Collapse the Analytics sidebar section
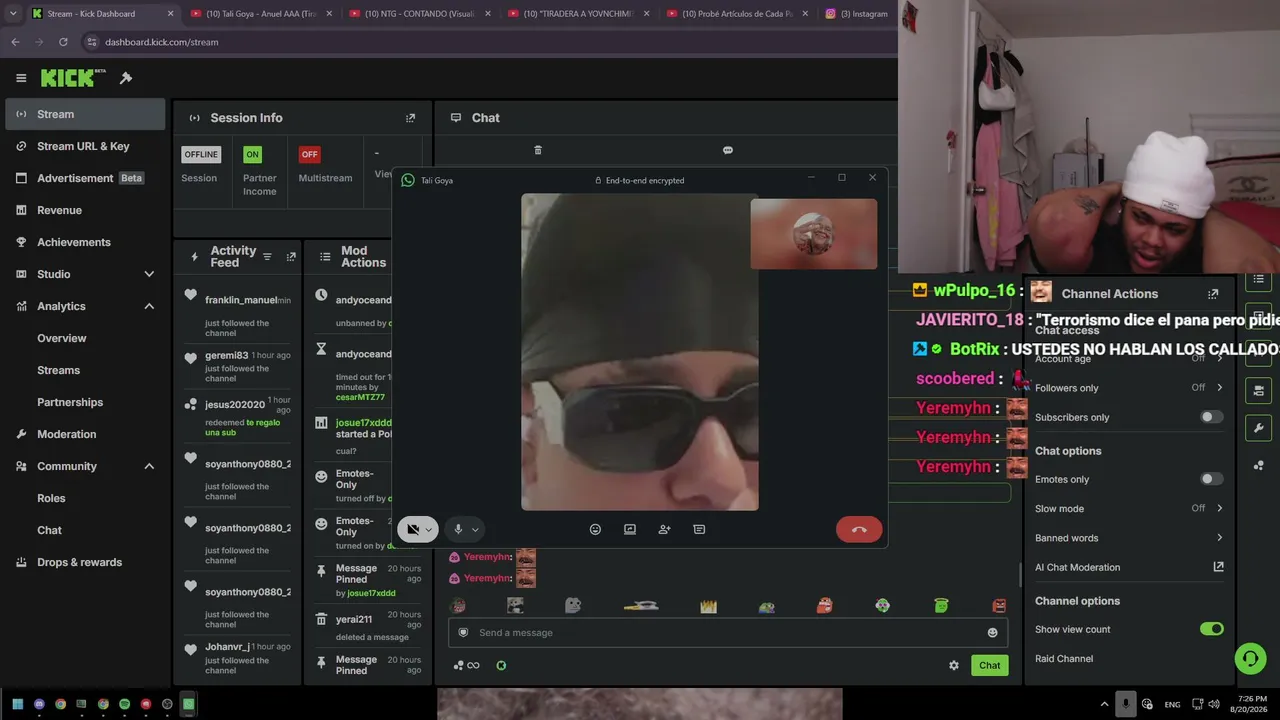 (149, 306)
